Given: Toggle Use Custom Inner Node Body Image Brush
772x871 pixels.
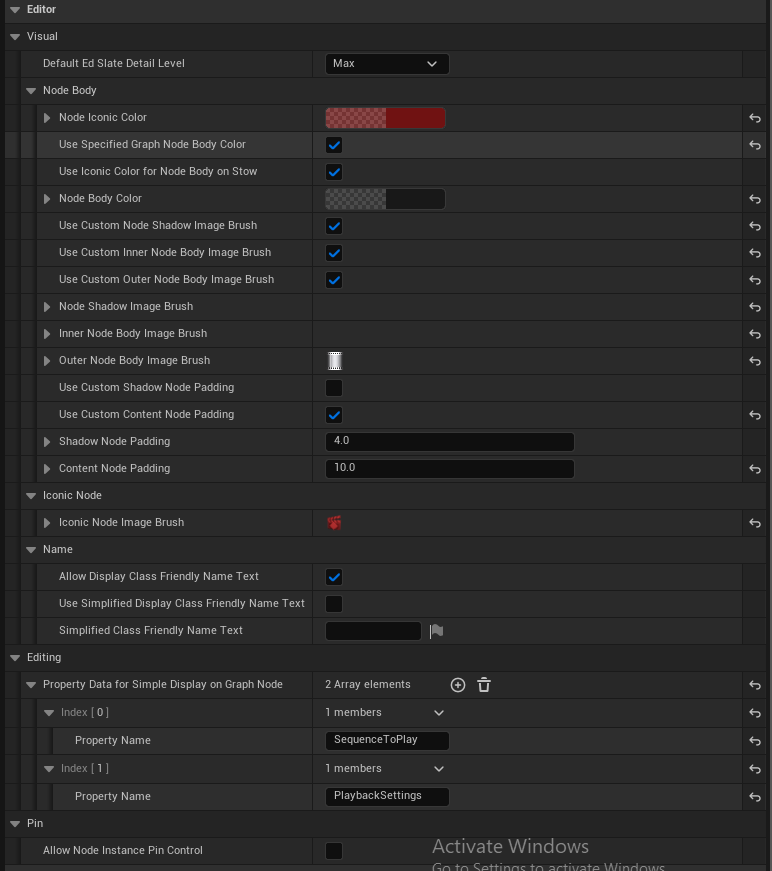Looking at the screenshot, I should (334, 253).
